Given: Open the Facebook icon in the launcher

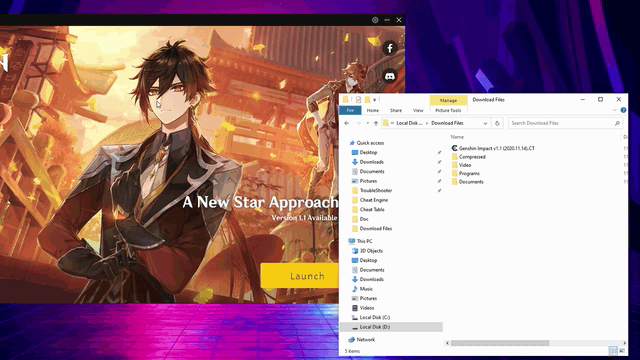Looking at the screenshot, I should click(x=390, y=48).
